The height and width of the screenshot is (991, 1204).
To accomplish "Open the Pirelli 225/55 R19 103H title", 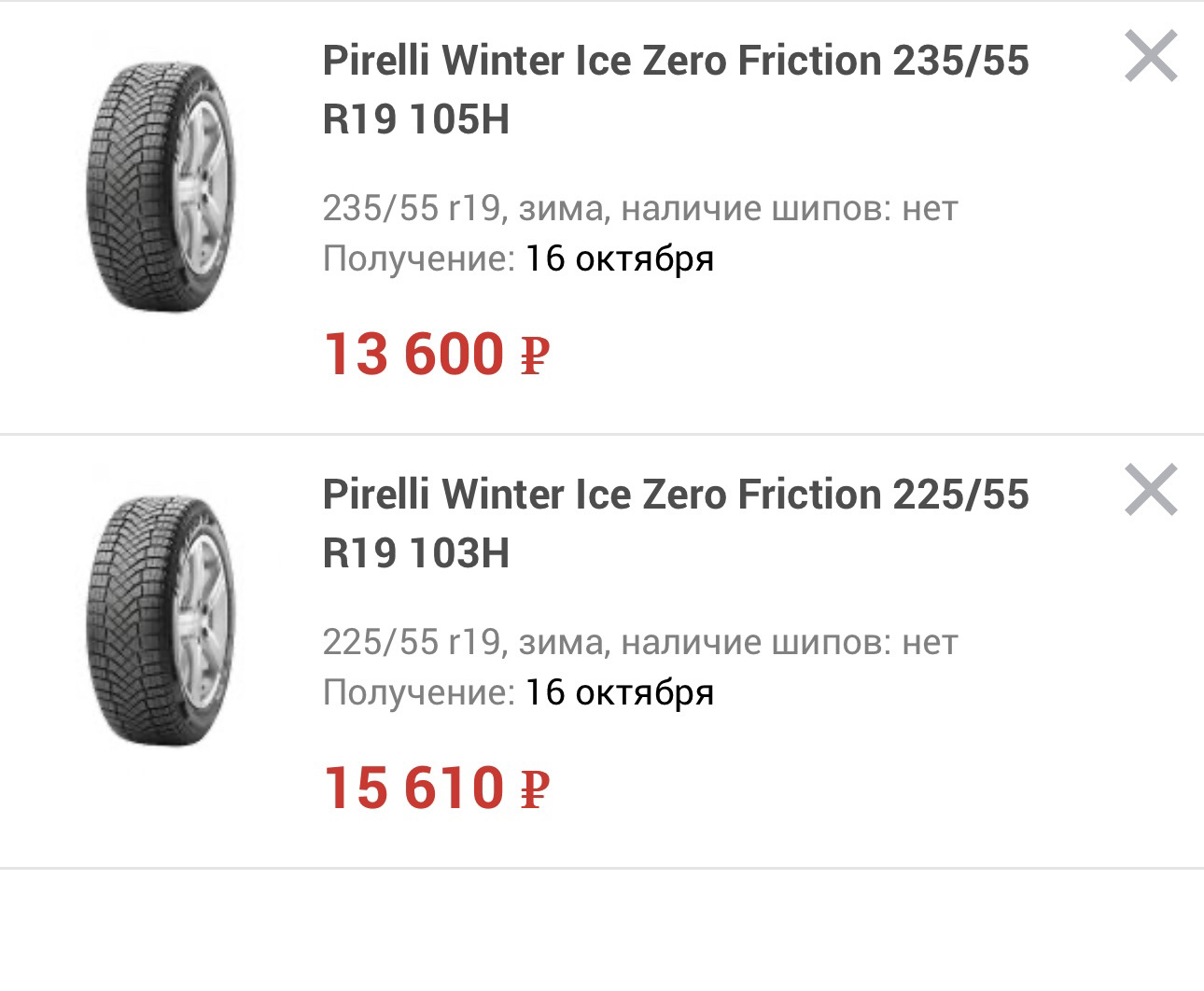I will [675, 523].
